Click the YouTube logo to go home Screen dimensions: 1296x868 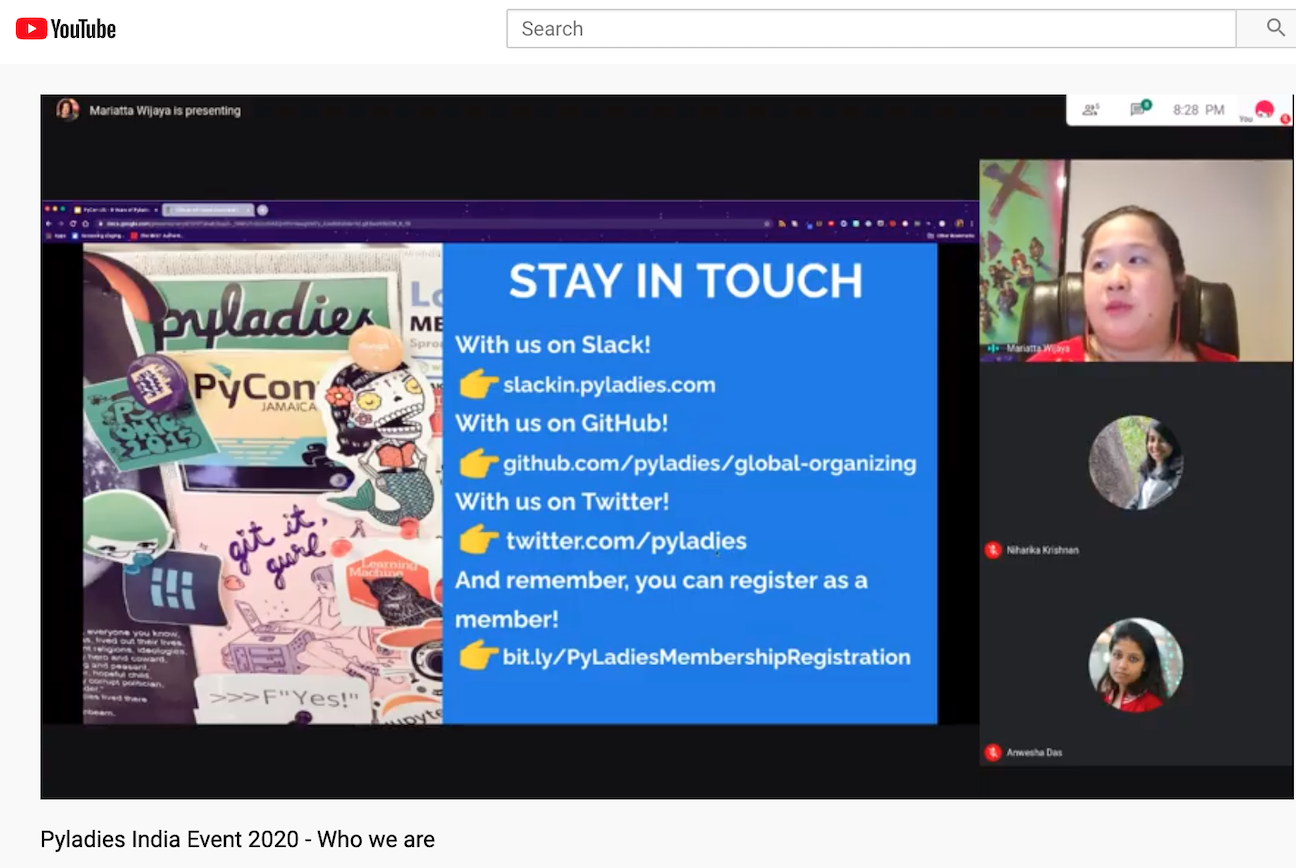(x=66, y=29)
